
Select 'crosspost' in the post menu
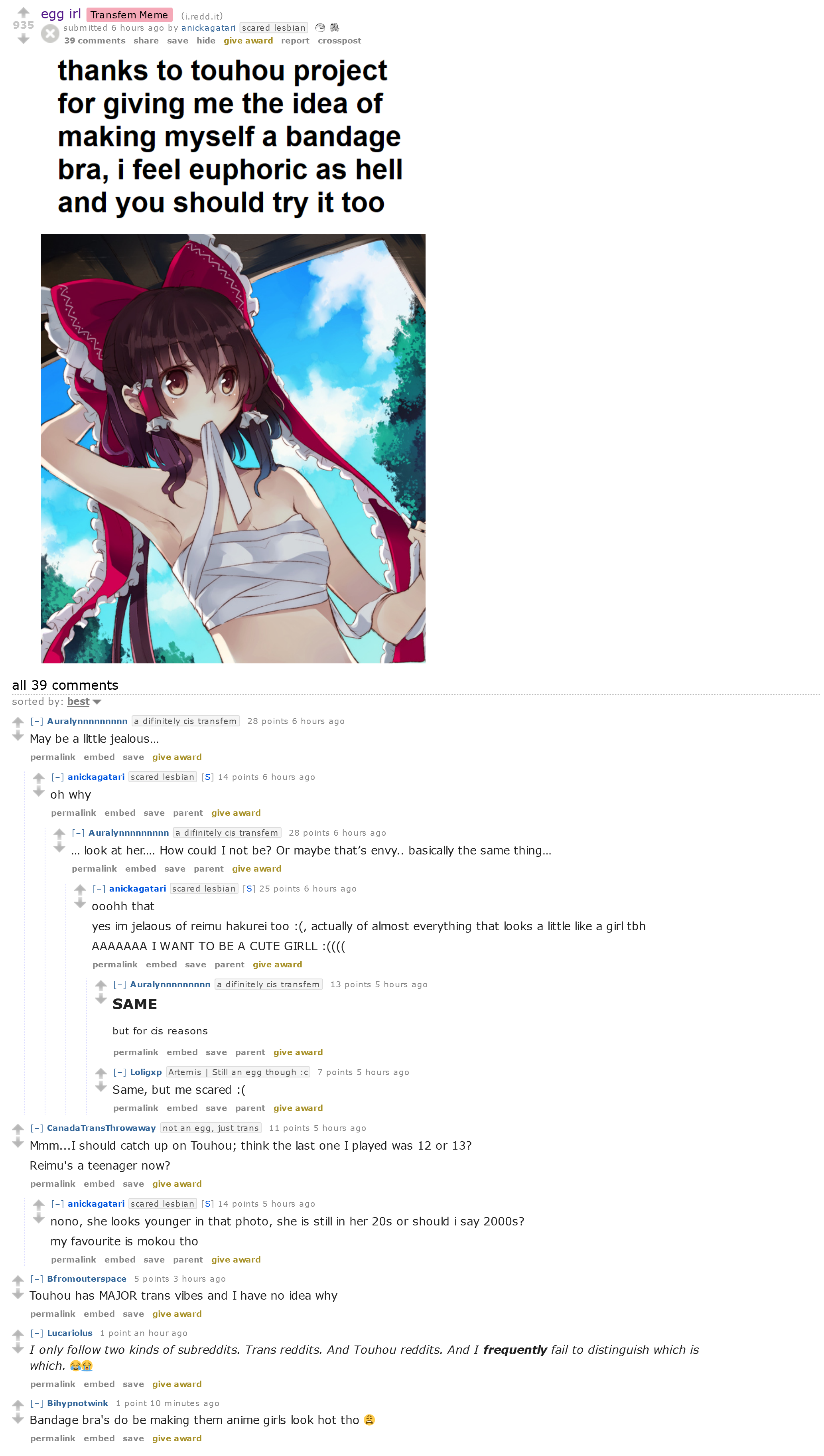(339, 41)
